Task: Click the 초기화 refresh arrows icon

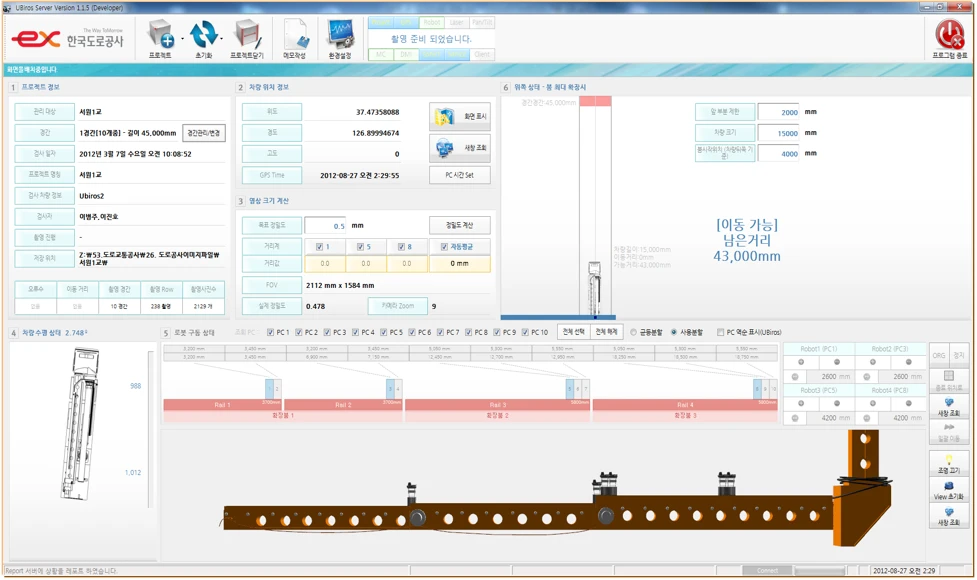Action: pos(204,34)
